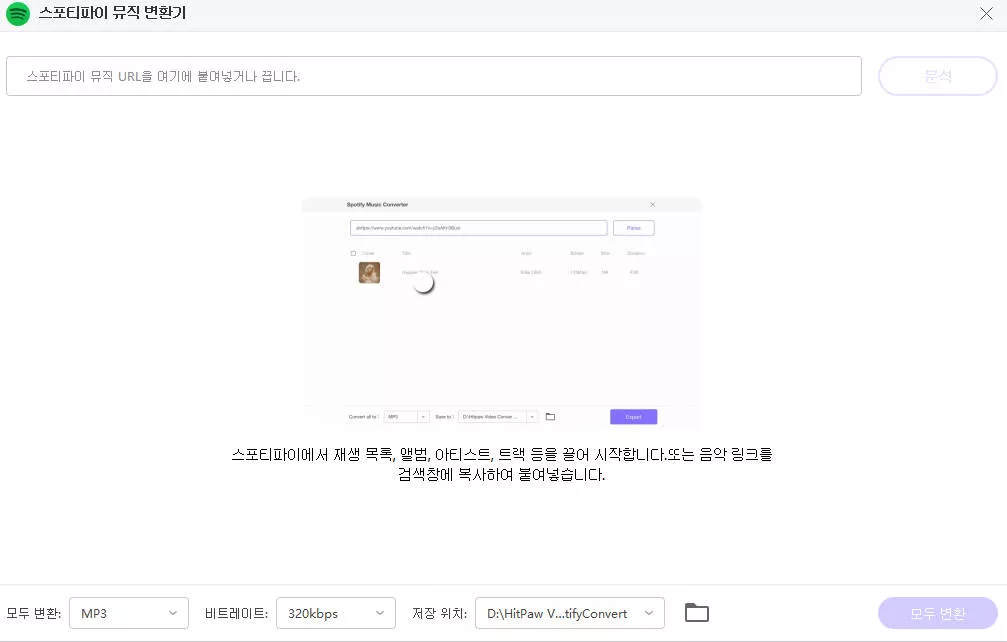Click the tutorial preview illustration image

(502, 313)
